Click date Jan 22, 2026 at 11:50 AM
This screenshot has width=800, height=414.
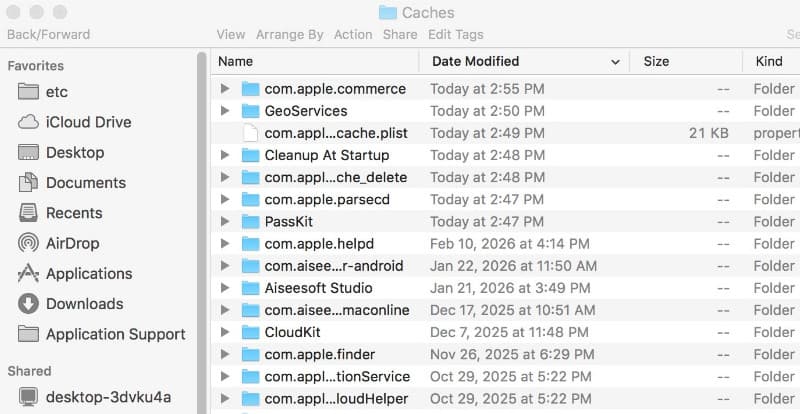[x=513, y=266]
